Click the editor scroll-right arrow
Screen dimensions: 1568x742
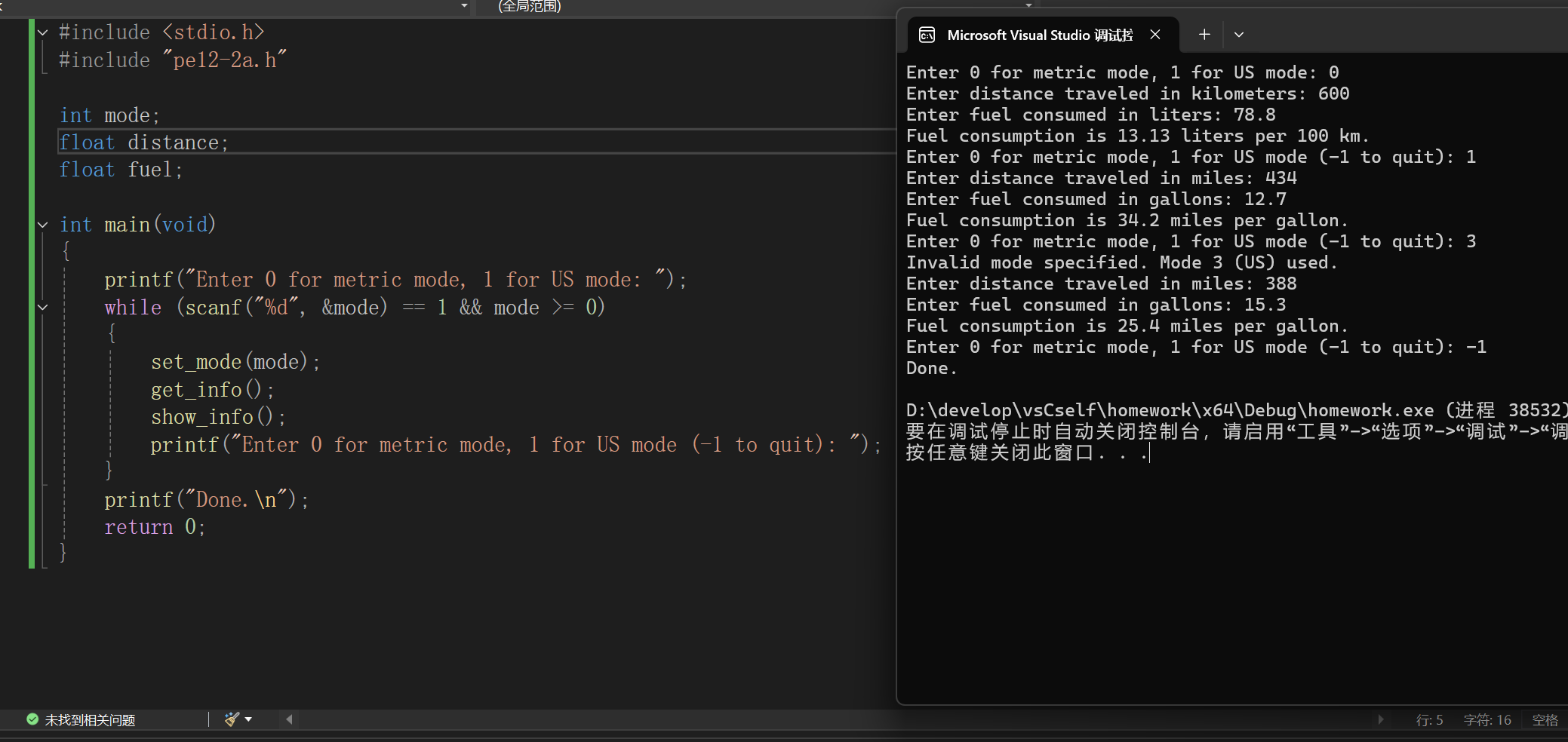click(1381, 719)
